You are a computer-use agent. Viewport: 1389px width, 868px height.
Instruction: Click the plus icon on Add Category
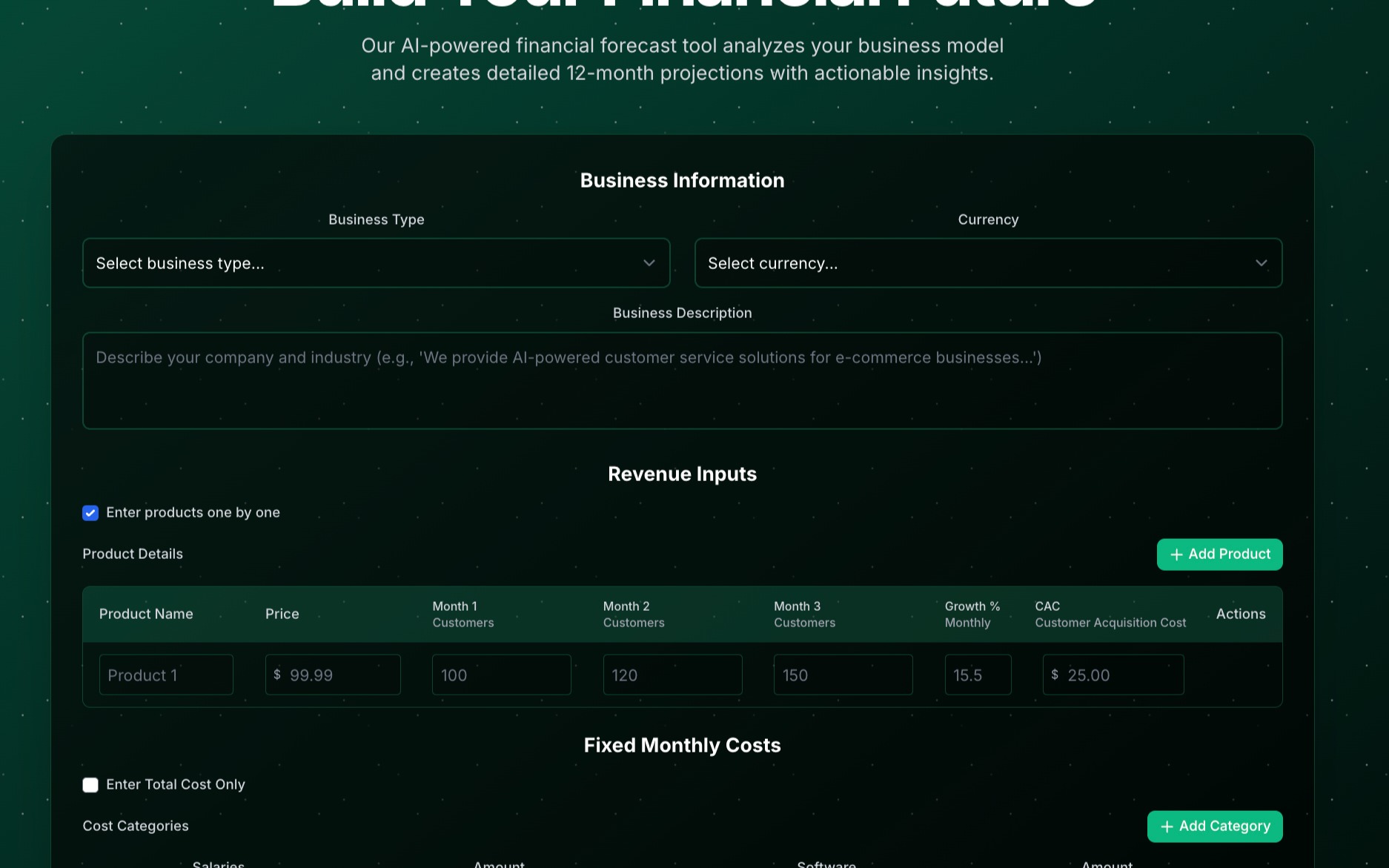[1167, 826]
